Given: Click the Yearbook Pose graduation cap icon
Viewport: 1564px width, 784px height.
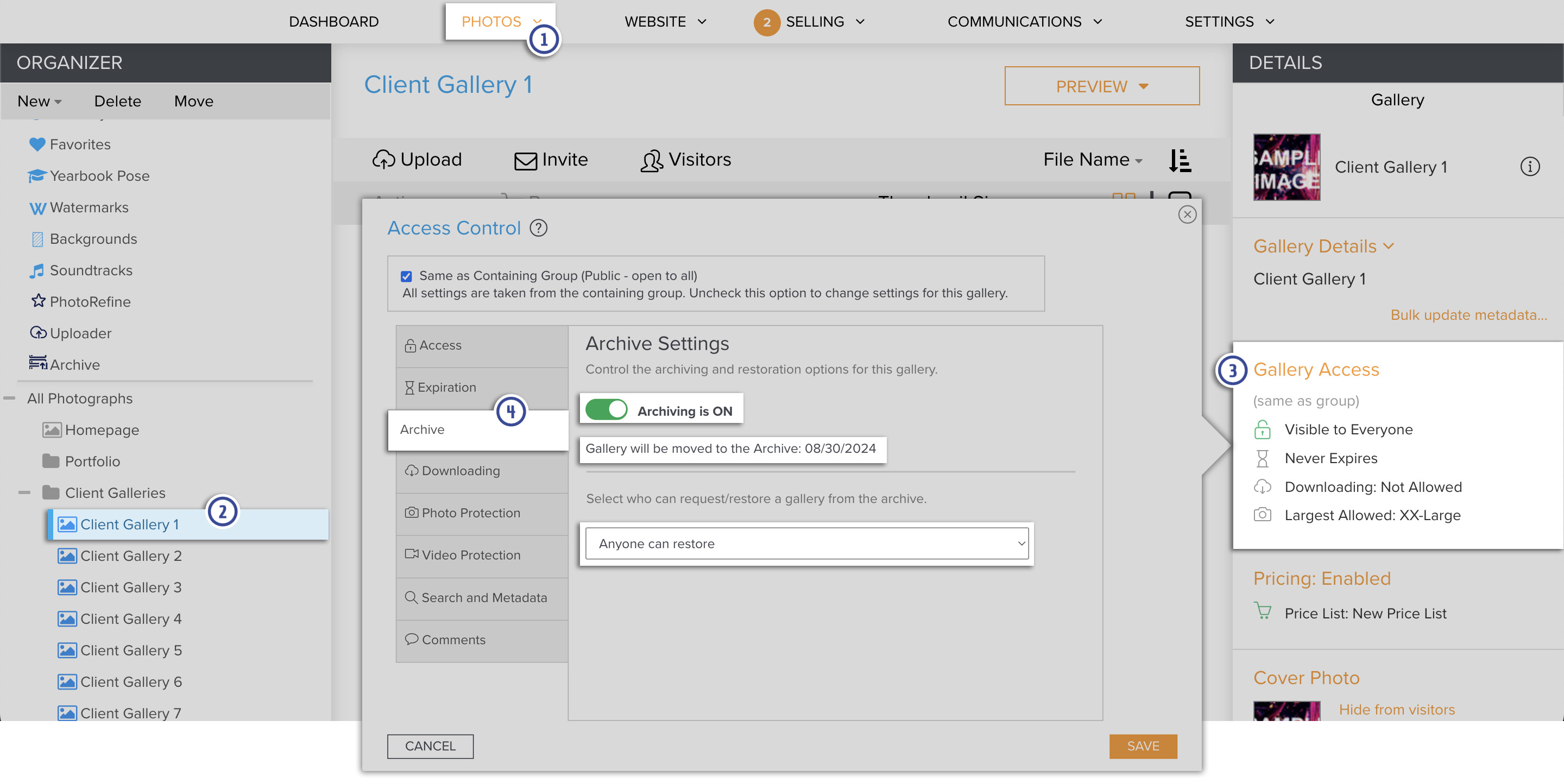Looking at the screenshot, I should click(x=37, y=176).
